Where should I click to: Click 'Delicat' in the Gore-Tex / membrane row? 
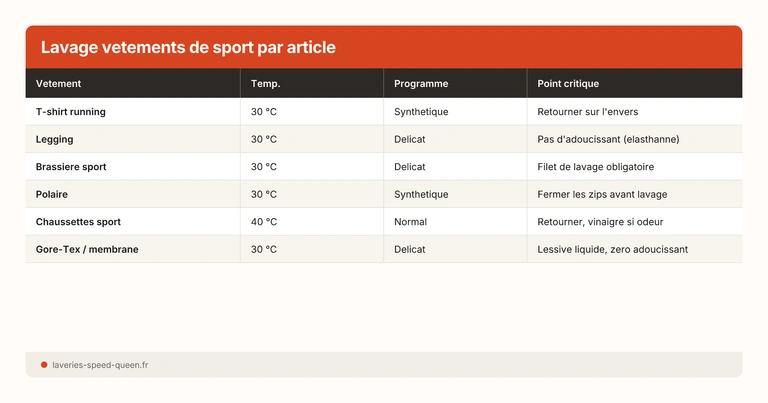point(409,249)
